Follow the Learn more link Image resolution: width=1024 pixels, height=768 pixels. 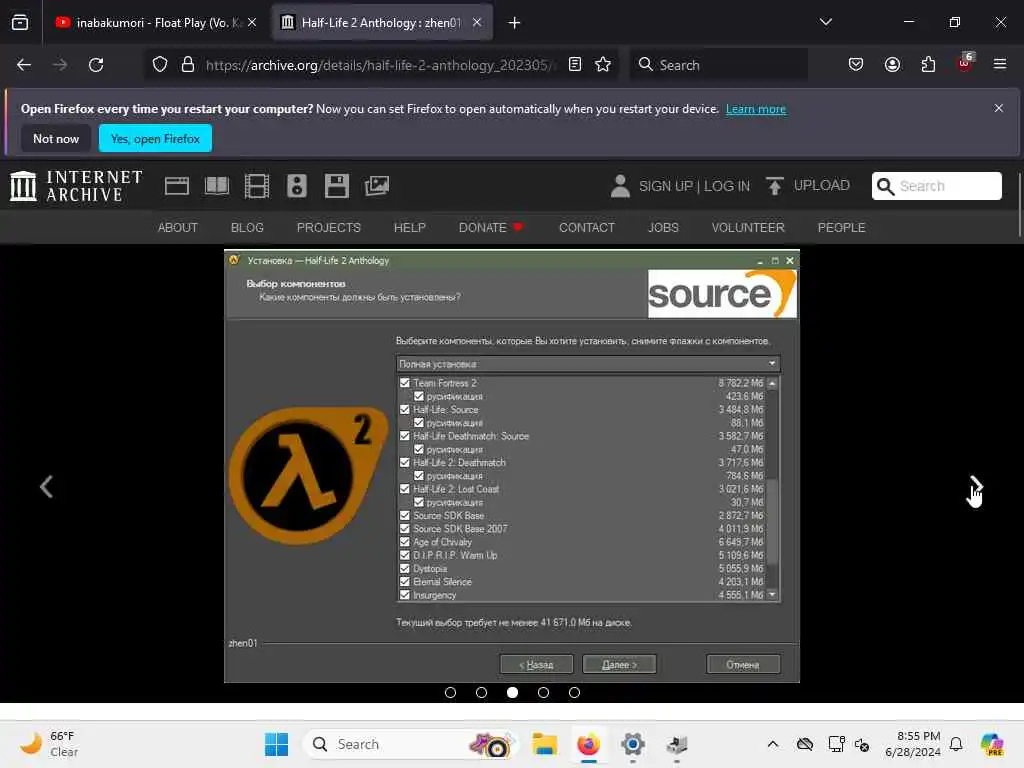pyautogui.click(x=756, y=109)
